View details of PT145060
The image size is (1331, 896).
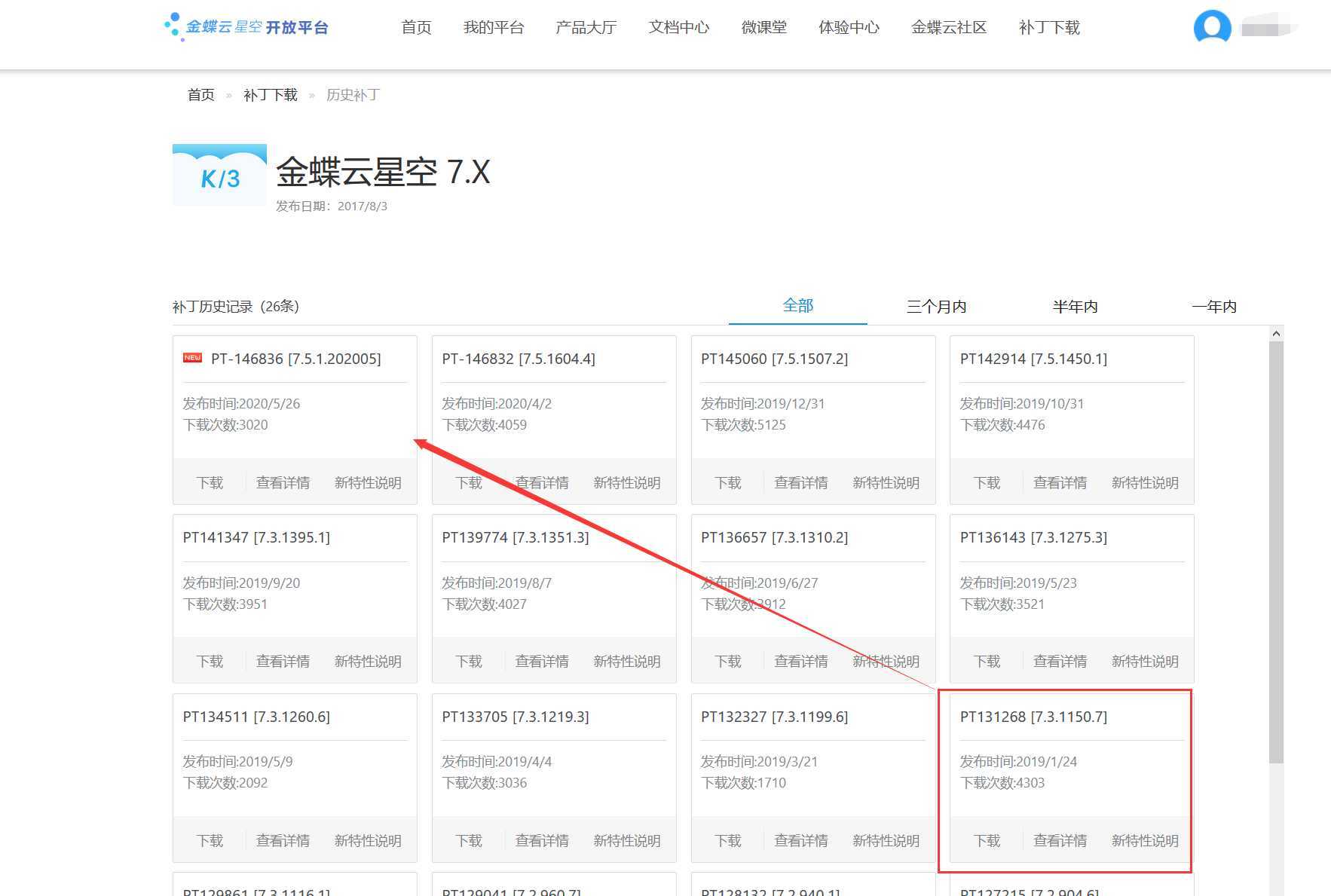click(802, 483)
